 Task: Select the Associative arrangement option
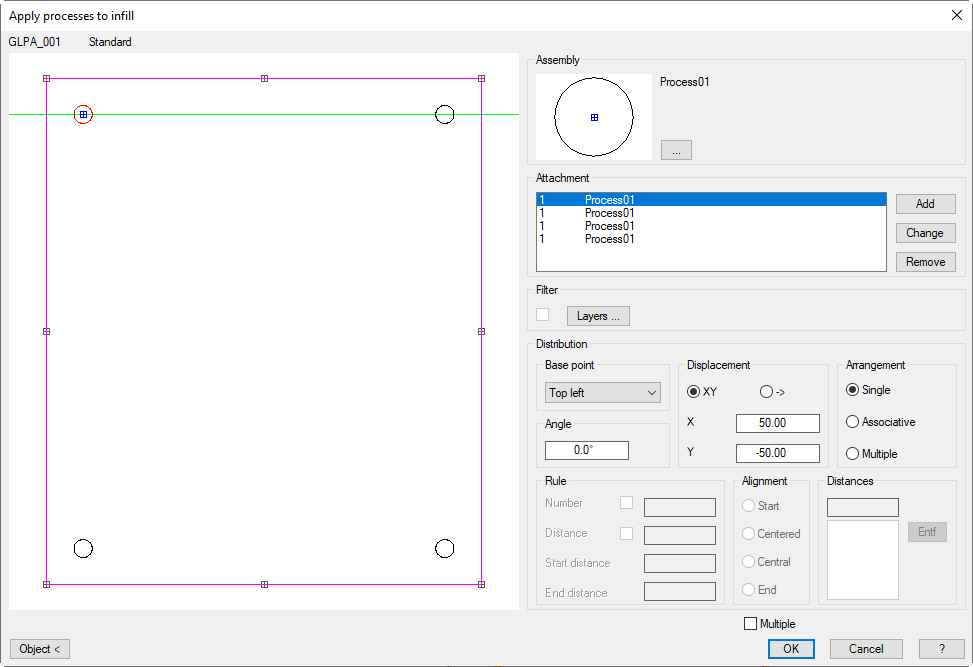[x=853, y=422]
